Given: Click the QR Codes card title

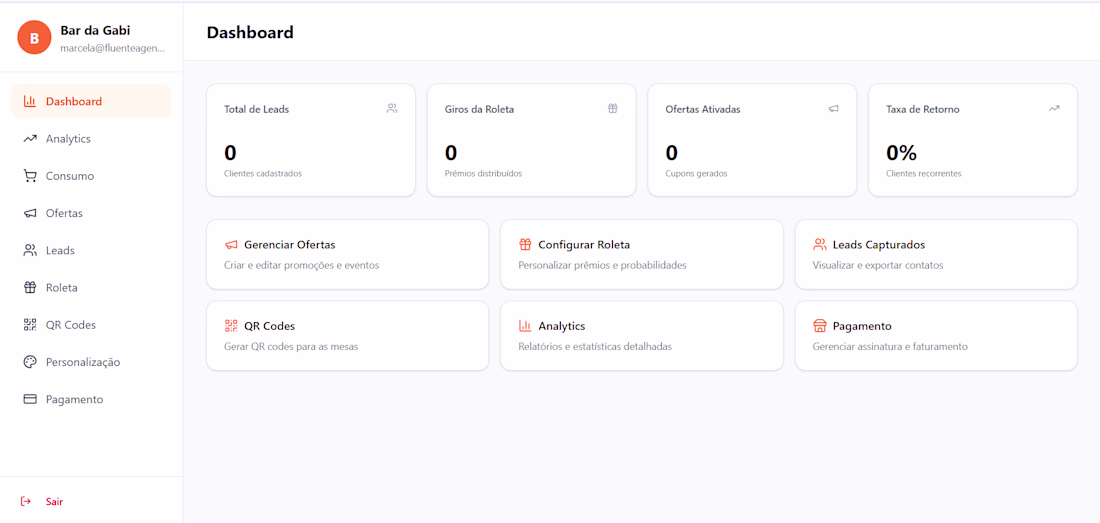Looking at the screenshot, I should click(269, 326).
